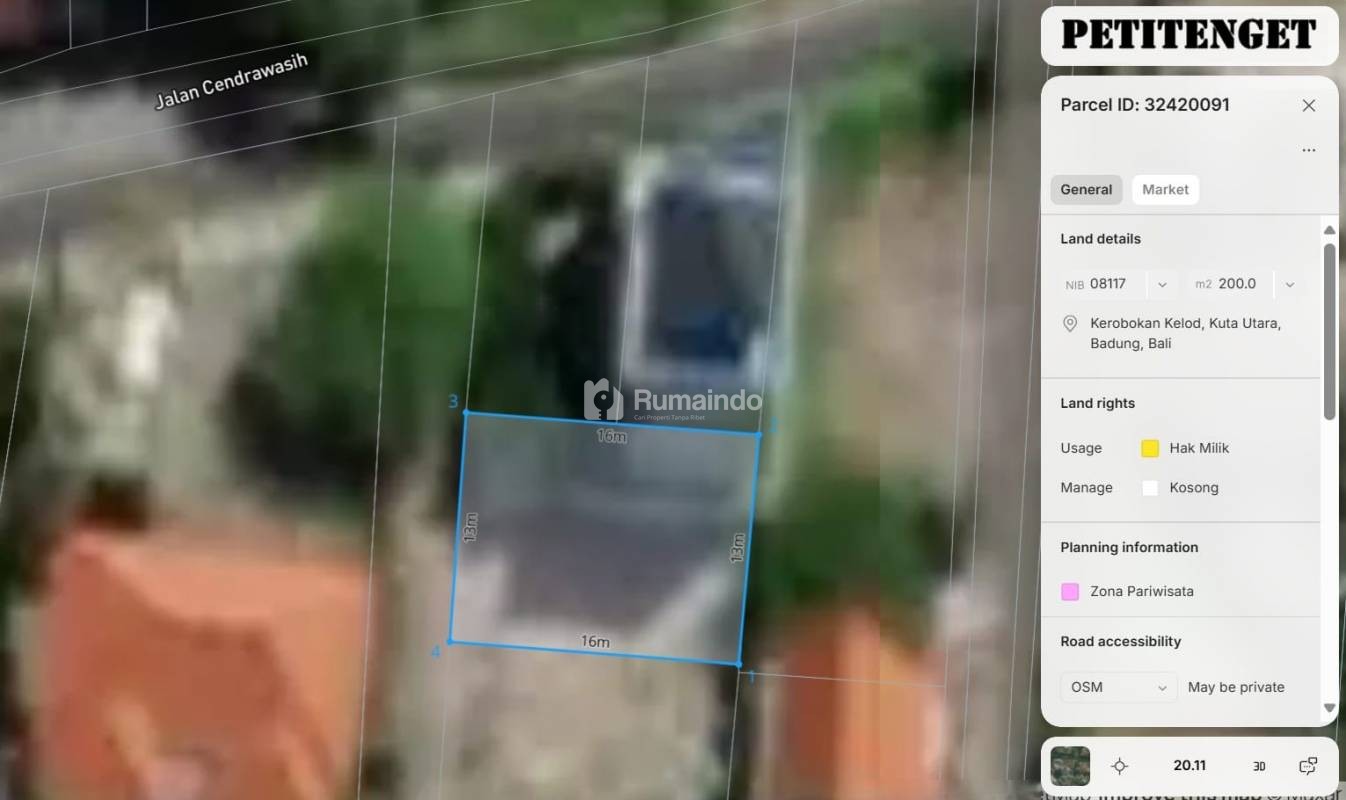Switch to the Market tab
Screen dimensions: 1346x800
pyautogui.click(x=1165, y=189)
